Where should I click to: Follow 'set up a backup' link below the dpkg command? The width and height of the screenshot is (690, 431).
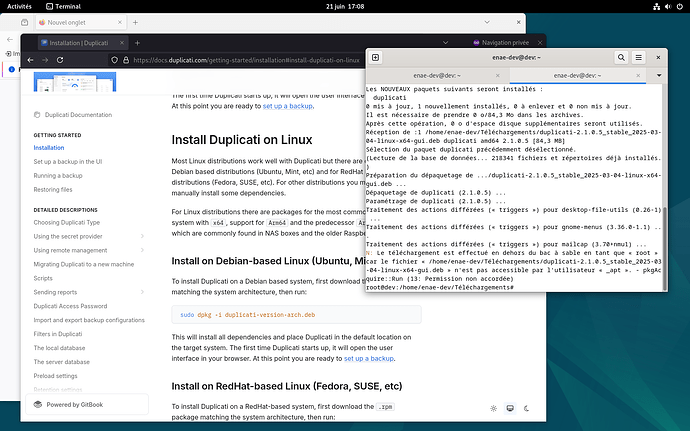click(369, 359)
